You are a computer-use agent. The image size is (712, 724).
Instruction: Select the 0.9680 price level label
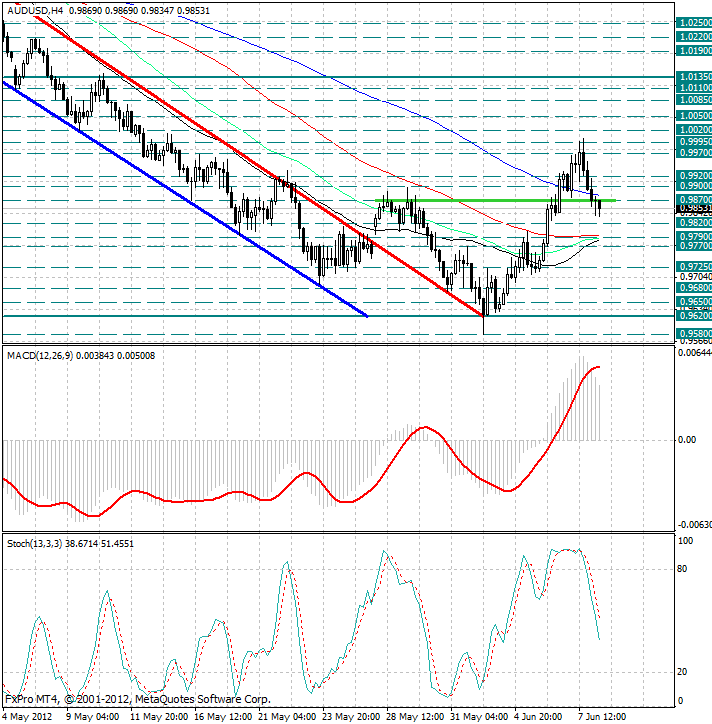tap(694, 288)
